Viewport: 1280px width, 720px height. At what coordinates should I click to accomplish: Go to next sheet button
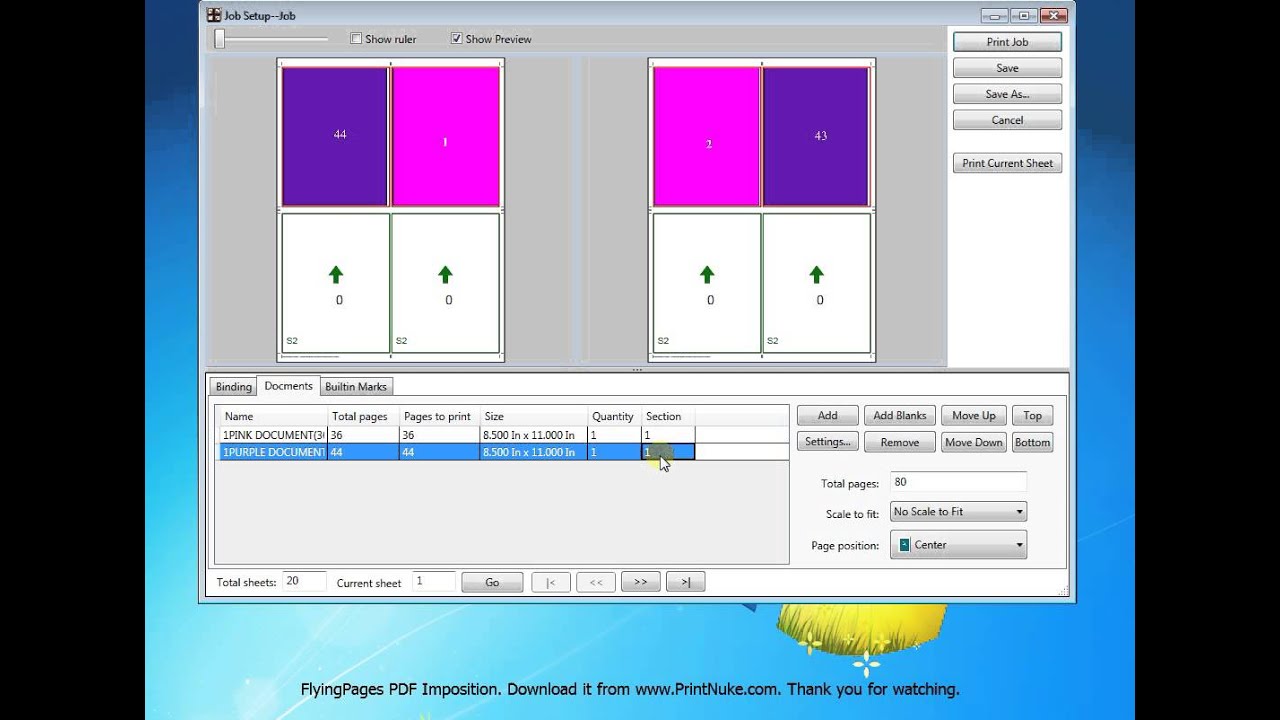point(640,582)
